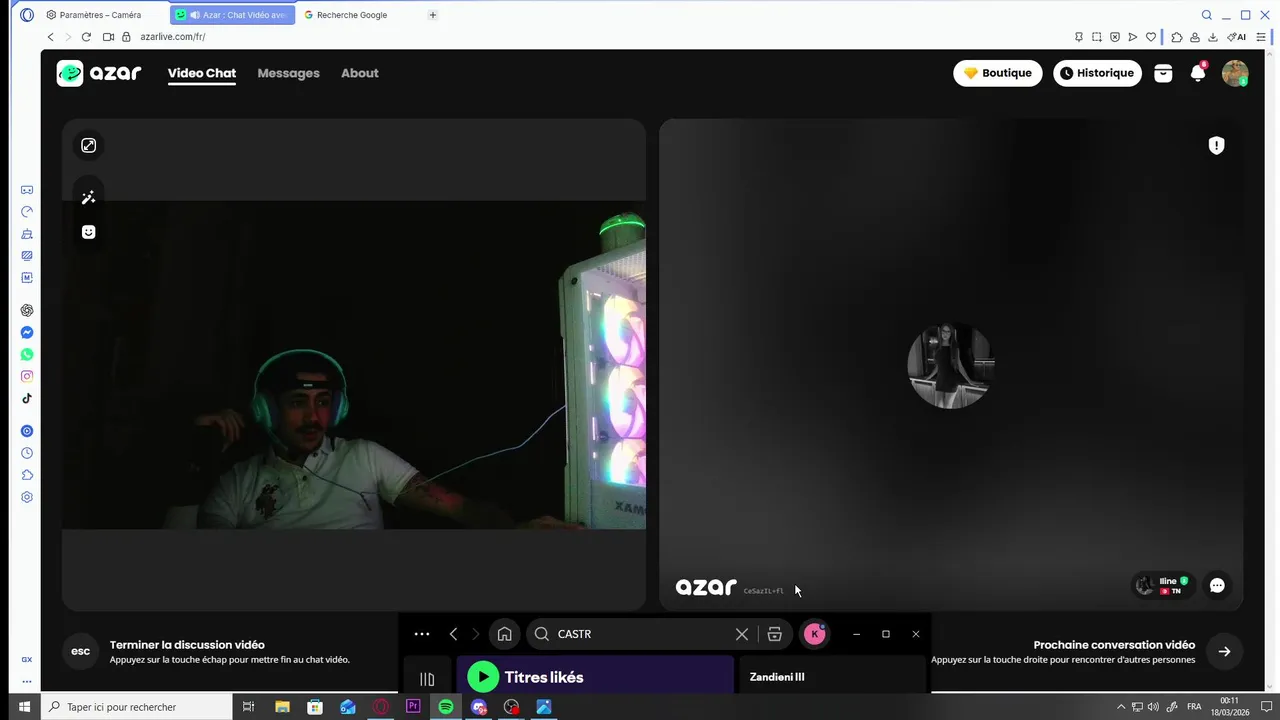This screenshot has height=720, width=1280.
Task: Click the Iline user badge
Action: click(1162, 586)
